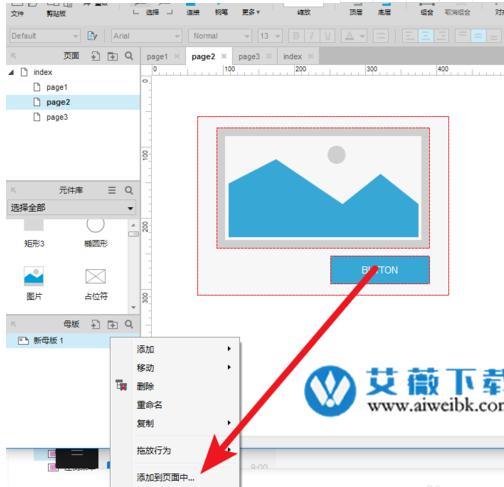Viewport: 504px width, 487px height.
Task: Toggle italic text formatting
Action: point(312,36)
